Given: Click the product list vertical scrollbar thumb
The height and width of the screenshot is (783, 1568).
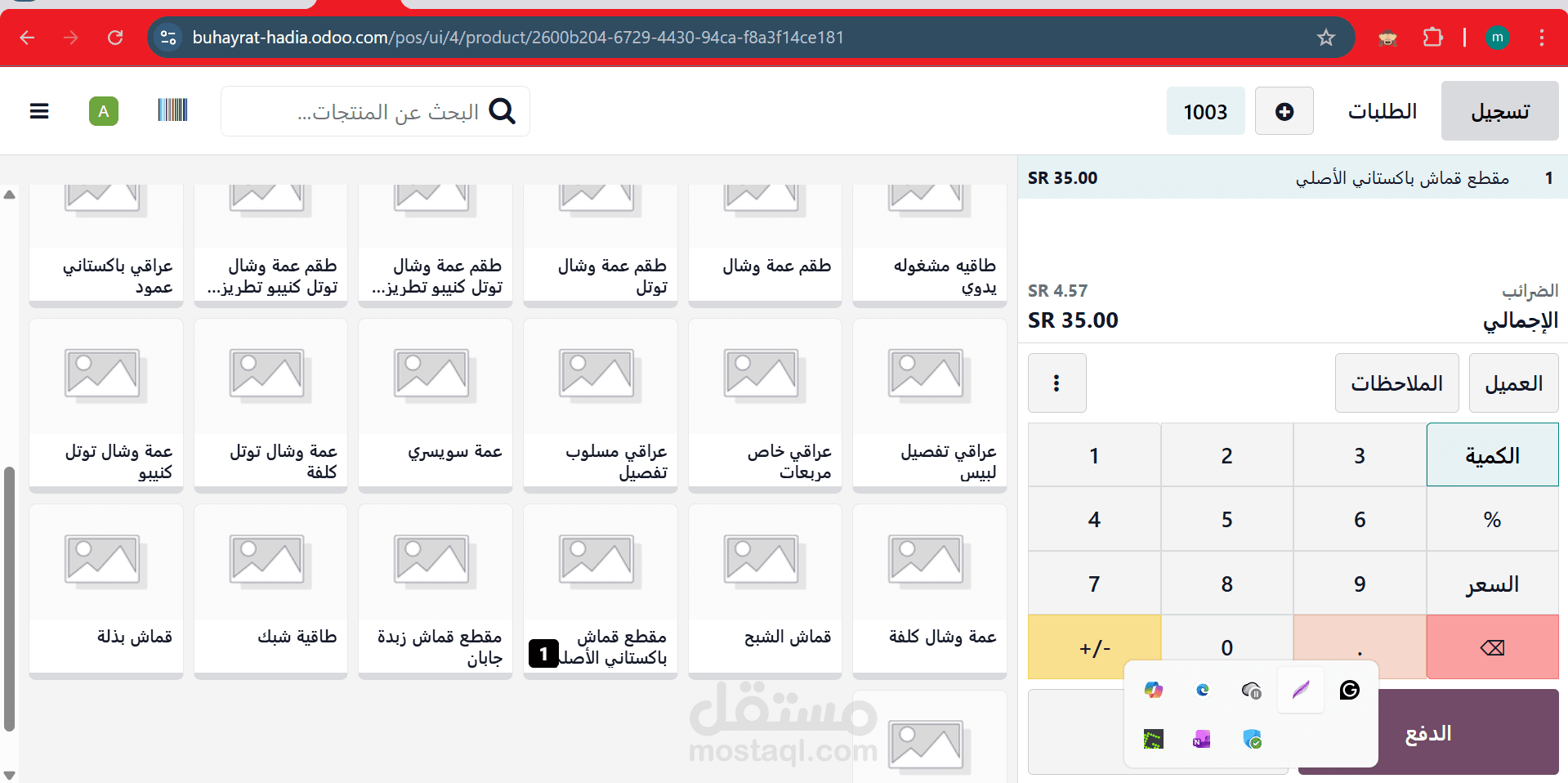Looking at the screenshot, I should pos(9,599).
